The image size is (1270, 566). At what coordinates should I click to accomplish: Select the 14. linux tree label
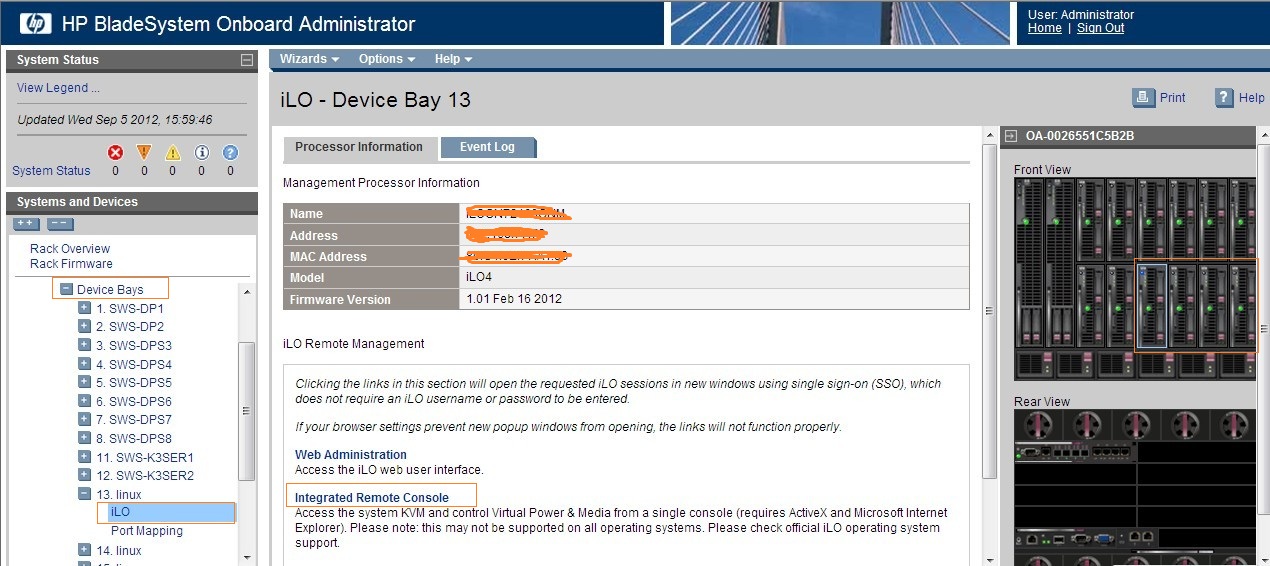[x=119, y=551]
